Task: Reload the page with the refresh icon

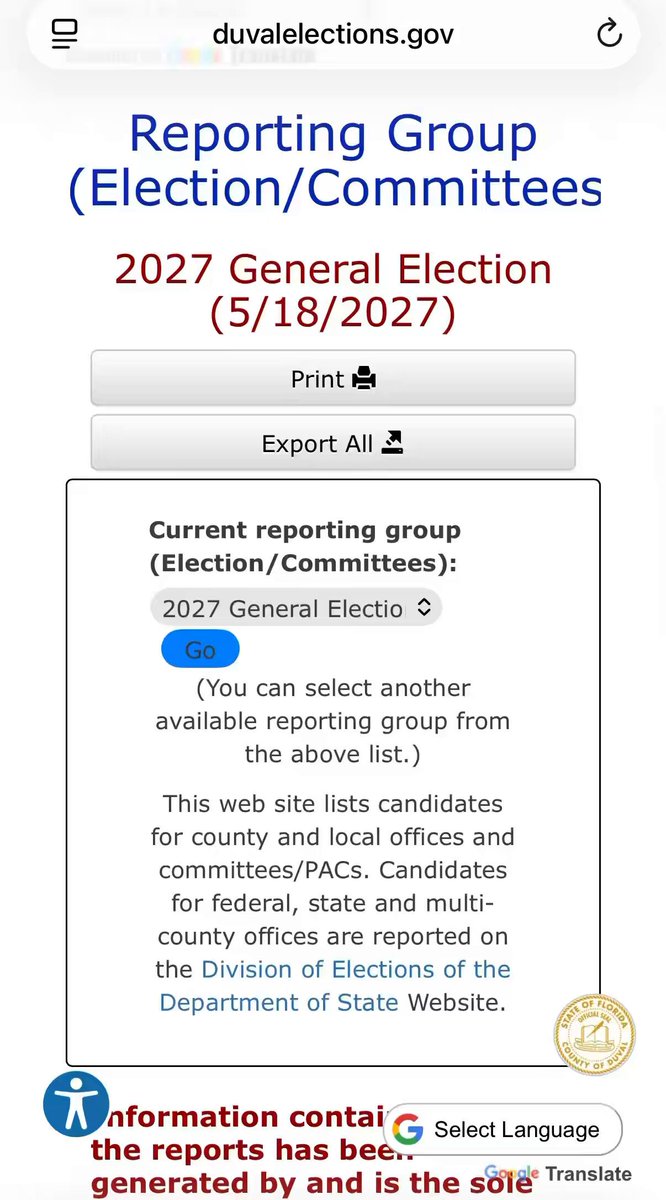Action: (x=609, y=34)
